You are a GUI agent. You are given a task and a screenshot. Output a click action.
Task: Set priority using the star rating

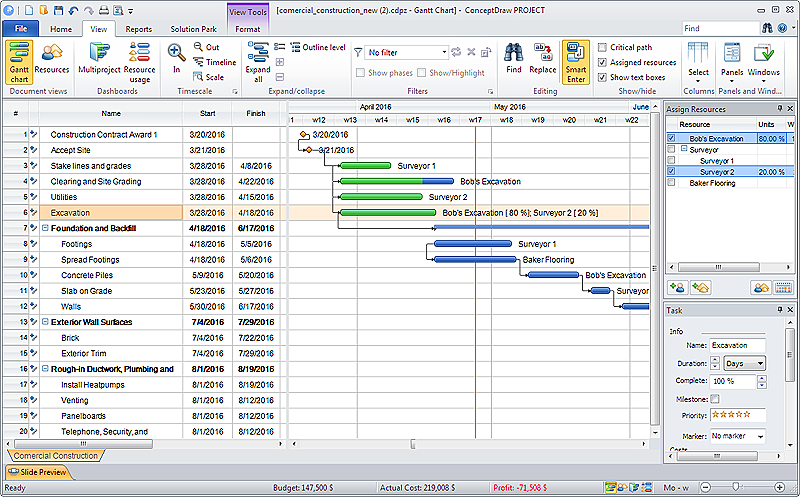tap(737, 415)
